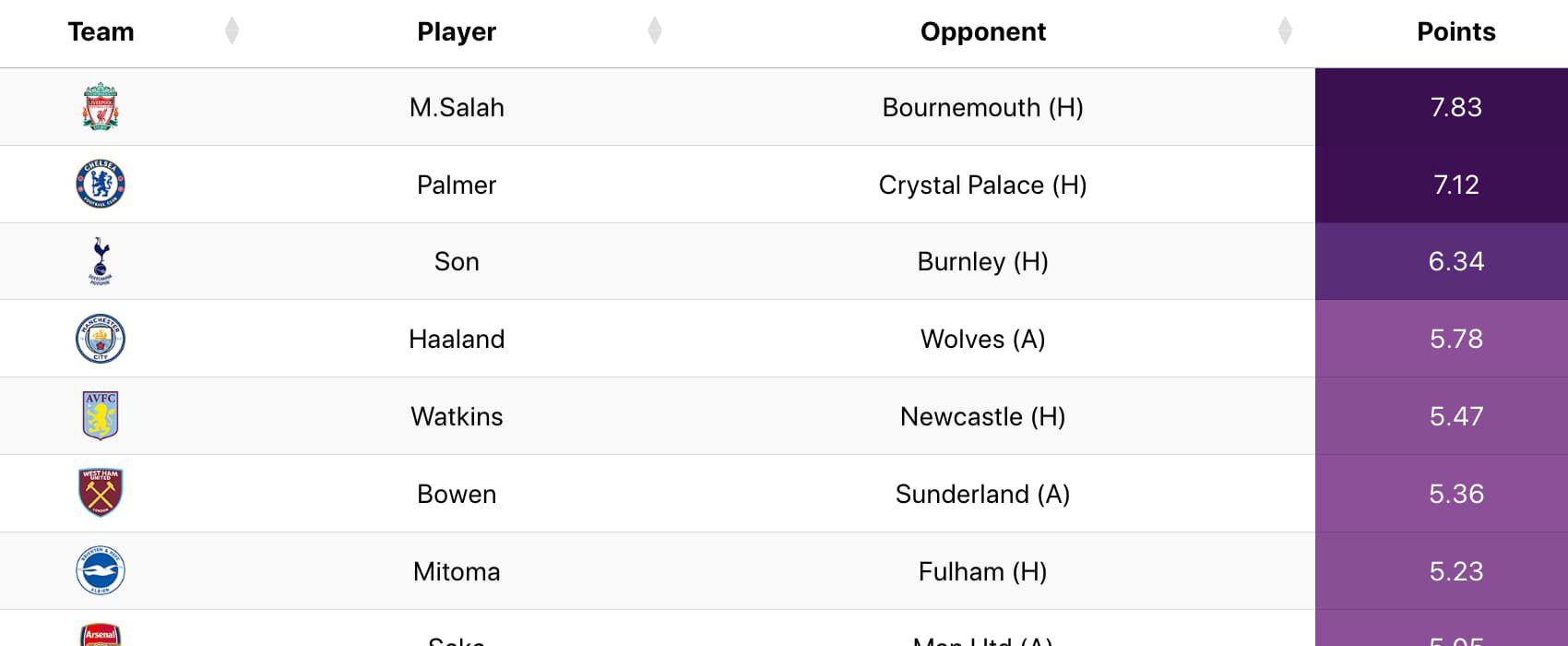
Task: Click the West Ham United crest
Action: click(101, 493)
